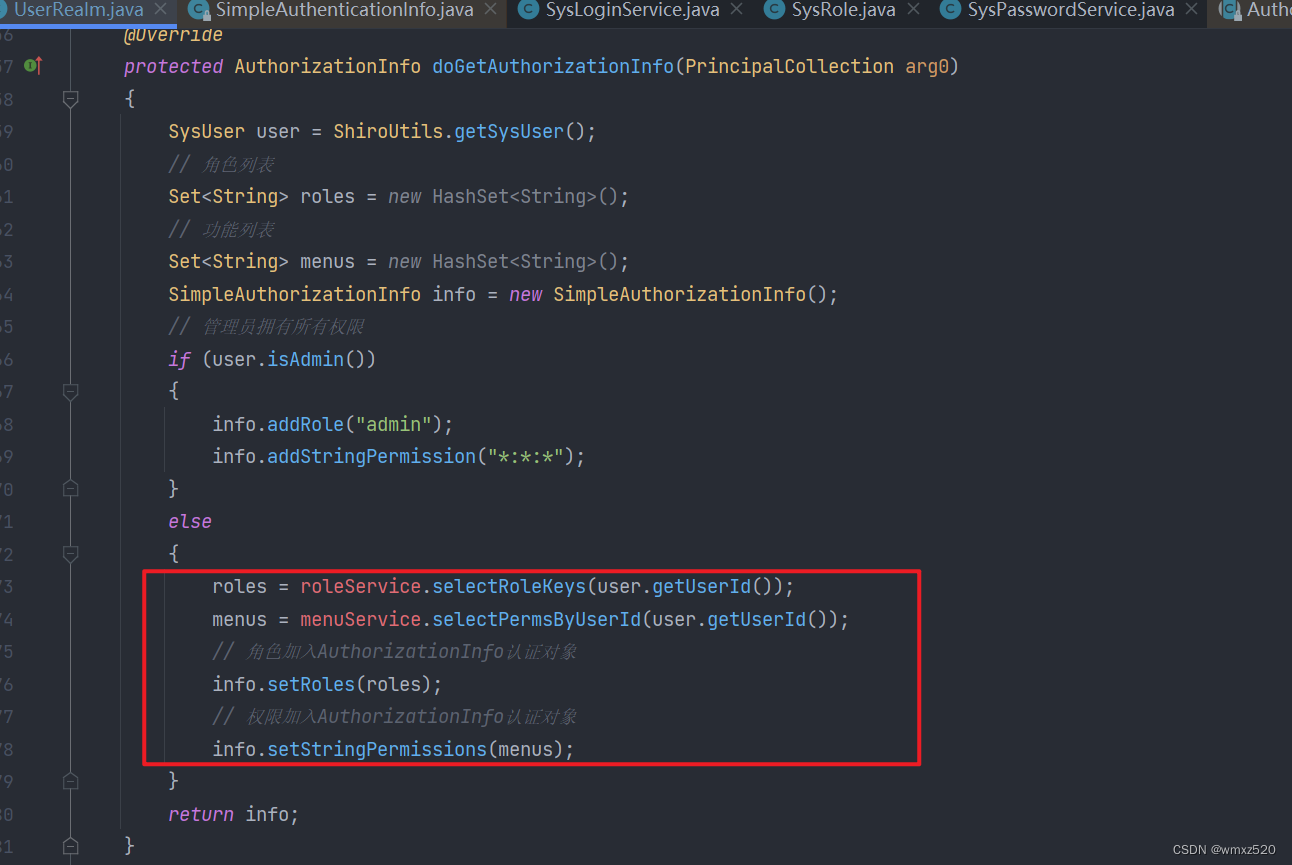Click the menuService field reference
The image size is (1292, 865).
[x=360, y=619]
